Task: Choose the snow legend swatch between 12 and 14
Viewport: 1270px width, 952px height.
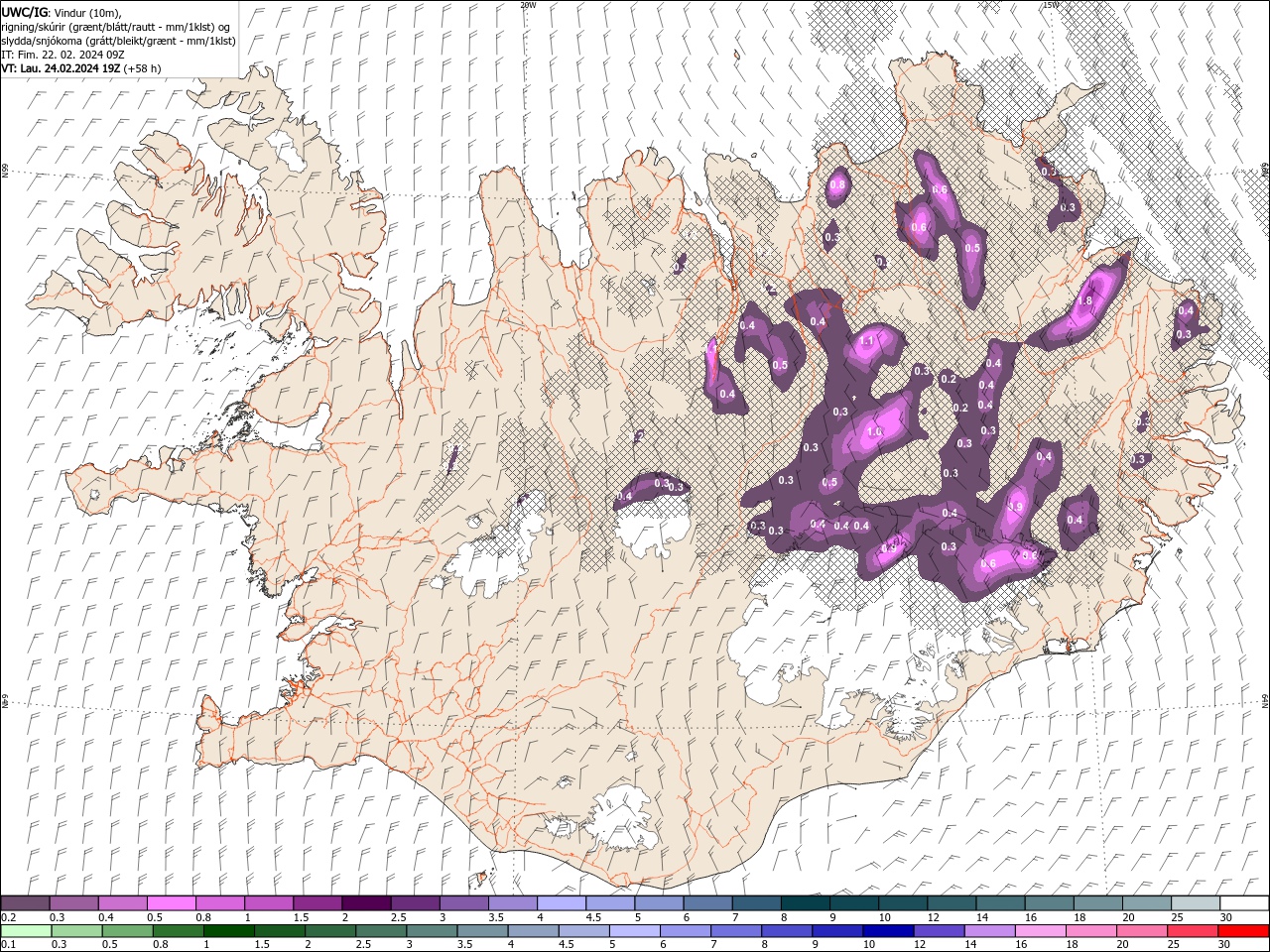Action: click(x=951, y=903)
